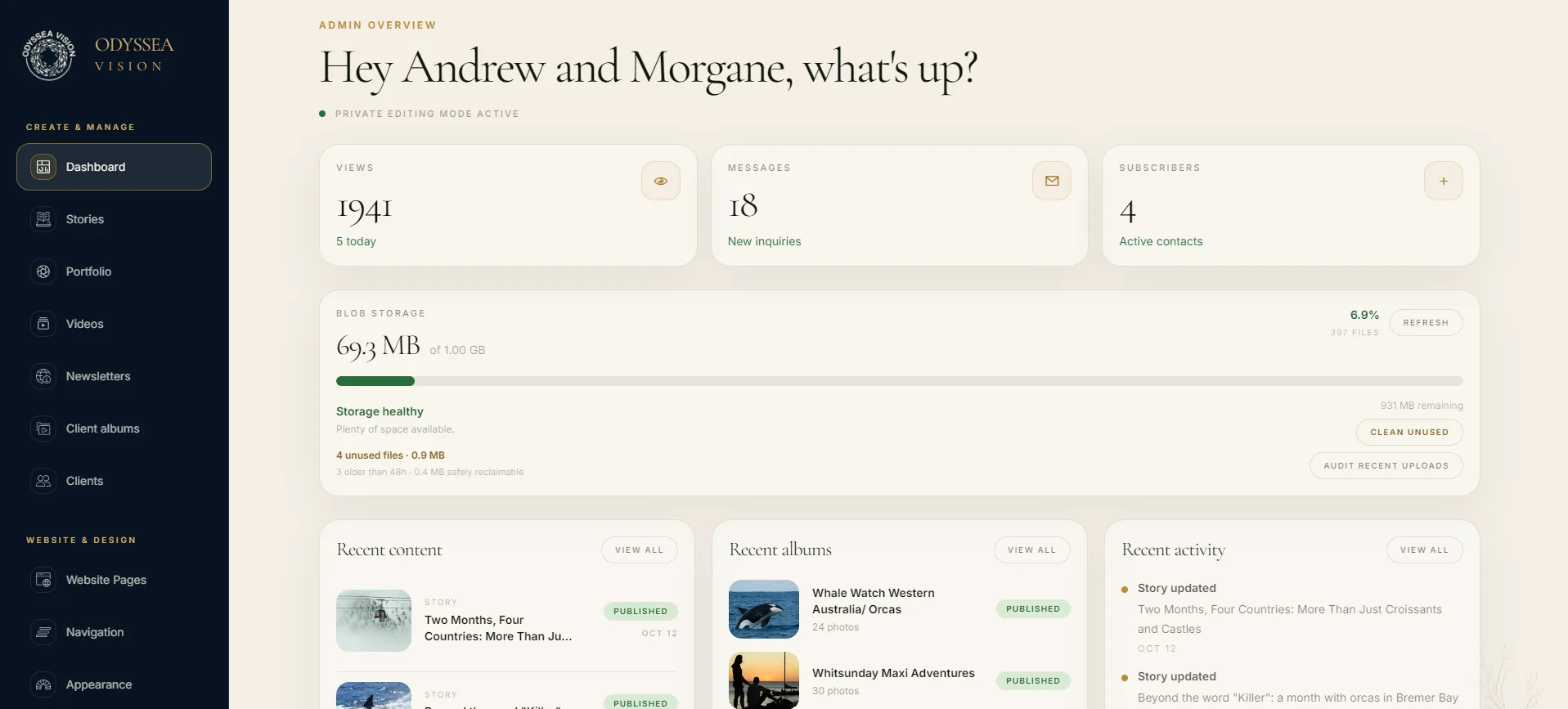Click the Client albums folder icon
Screen dimensions: 1568x709
(44, 429)
